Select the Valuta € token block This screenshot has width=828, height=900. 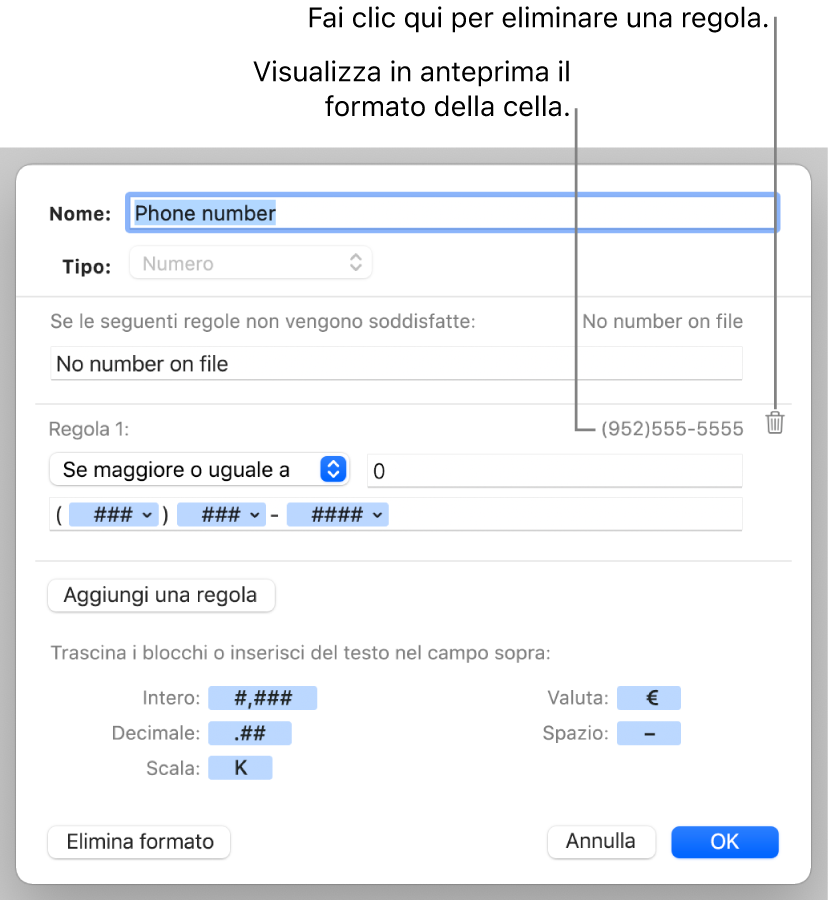pos(649,698)
